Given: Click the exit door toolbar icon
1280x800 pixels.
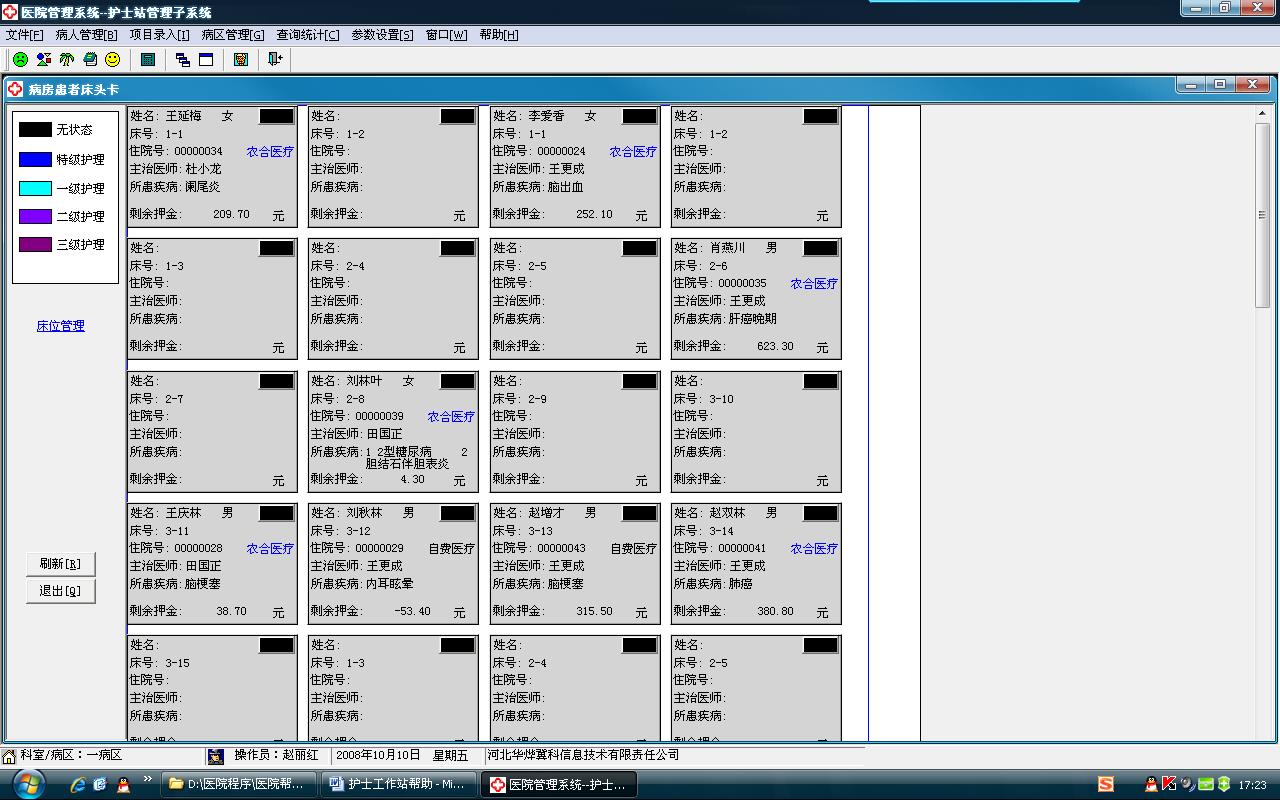Looking at the screenshot, I should (x=275, y=60).
